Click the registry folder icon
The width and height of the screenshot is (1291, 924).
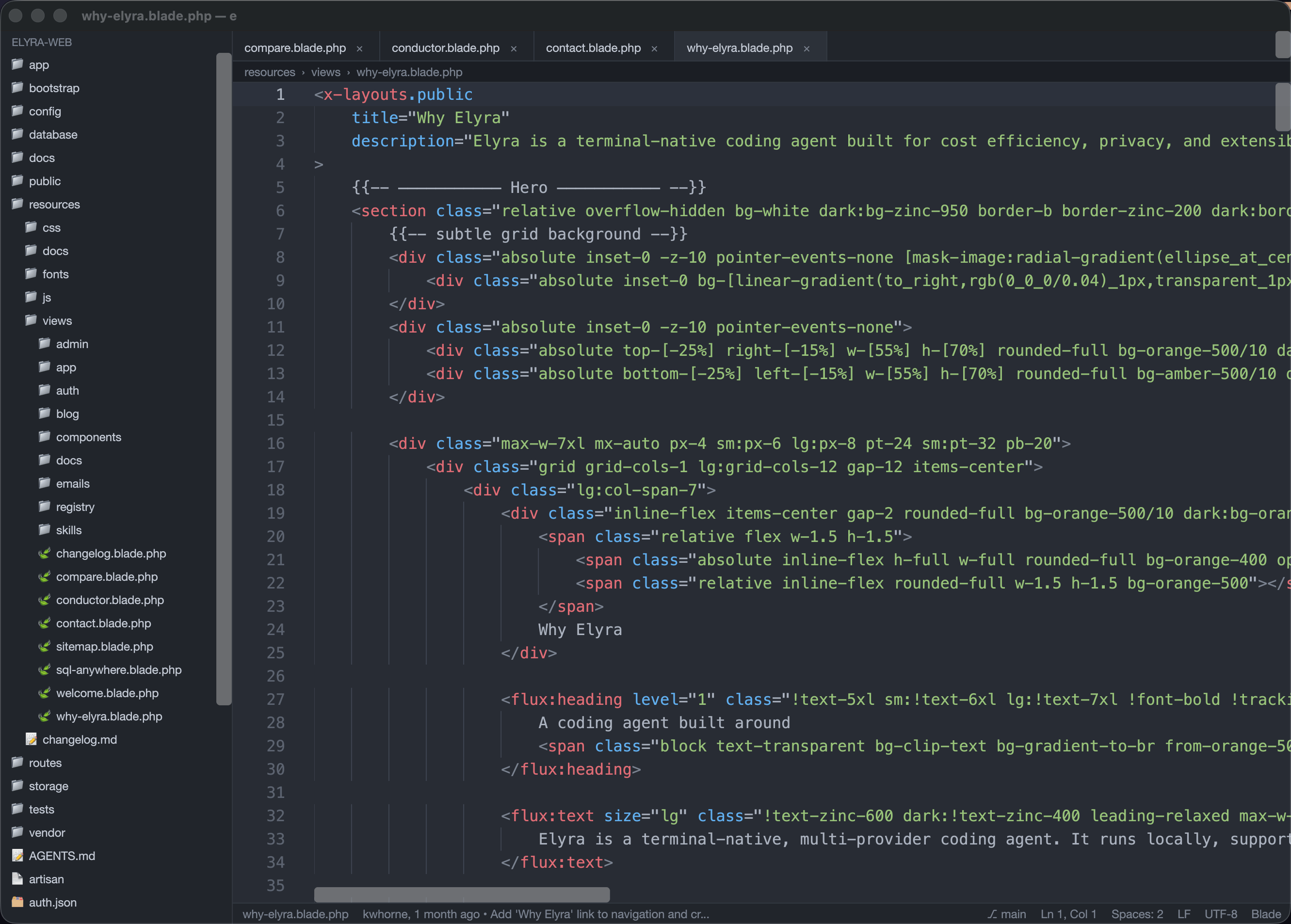(45, 507)
